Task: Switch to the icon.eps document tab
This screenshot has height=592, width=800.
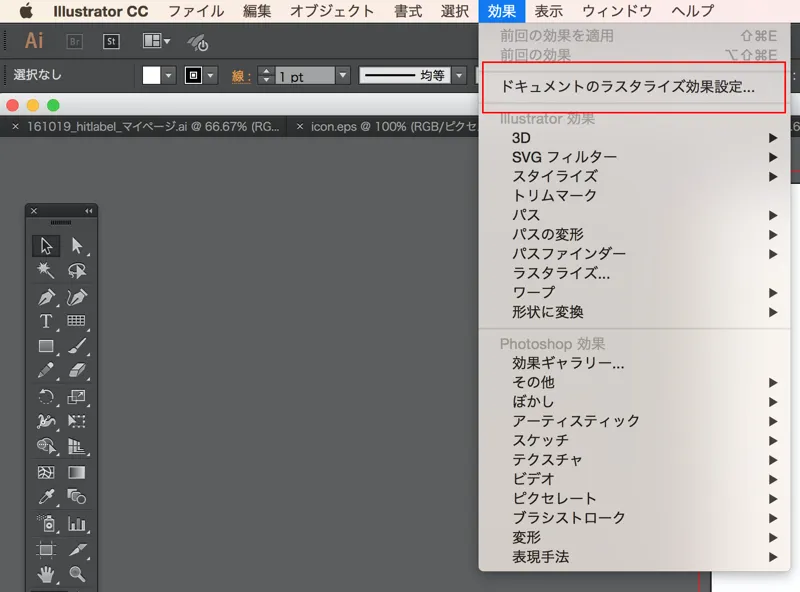Action: [393, 127]
